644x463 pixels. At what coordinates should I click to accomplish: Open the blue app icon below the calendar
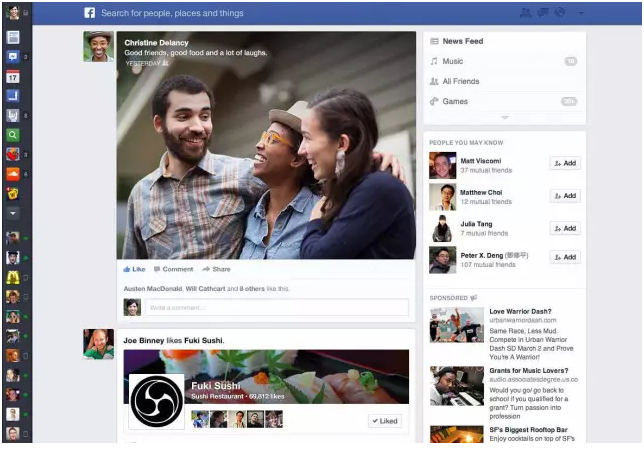[x=13, y=96]
